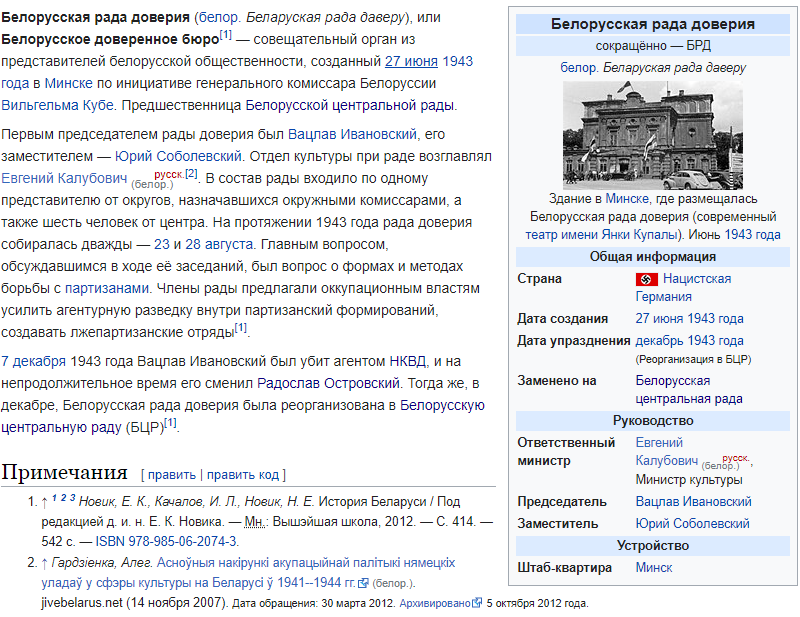Click footnote [1] after '(БЦР)'
The image size is (800, 617).
tap(170, 423)
